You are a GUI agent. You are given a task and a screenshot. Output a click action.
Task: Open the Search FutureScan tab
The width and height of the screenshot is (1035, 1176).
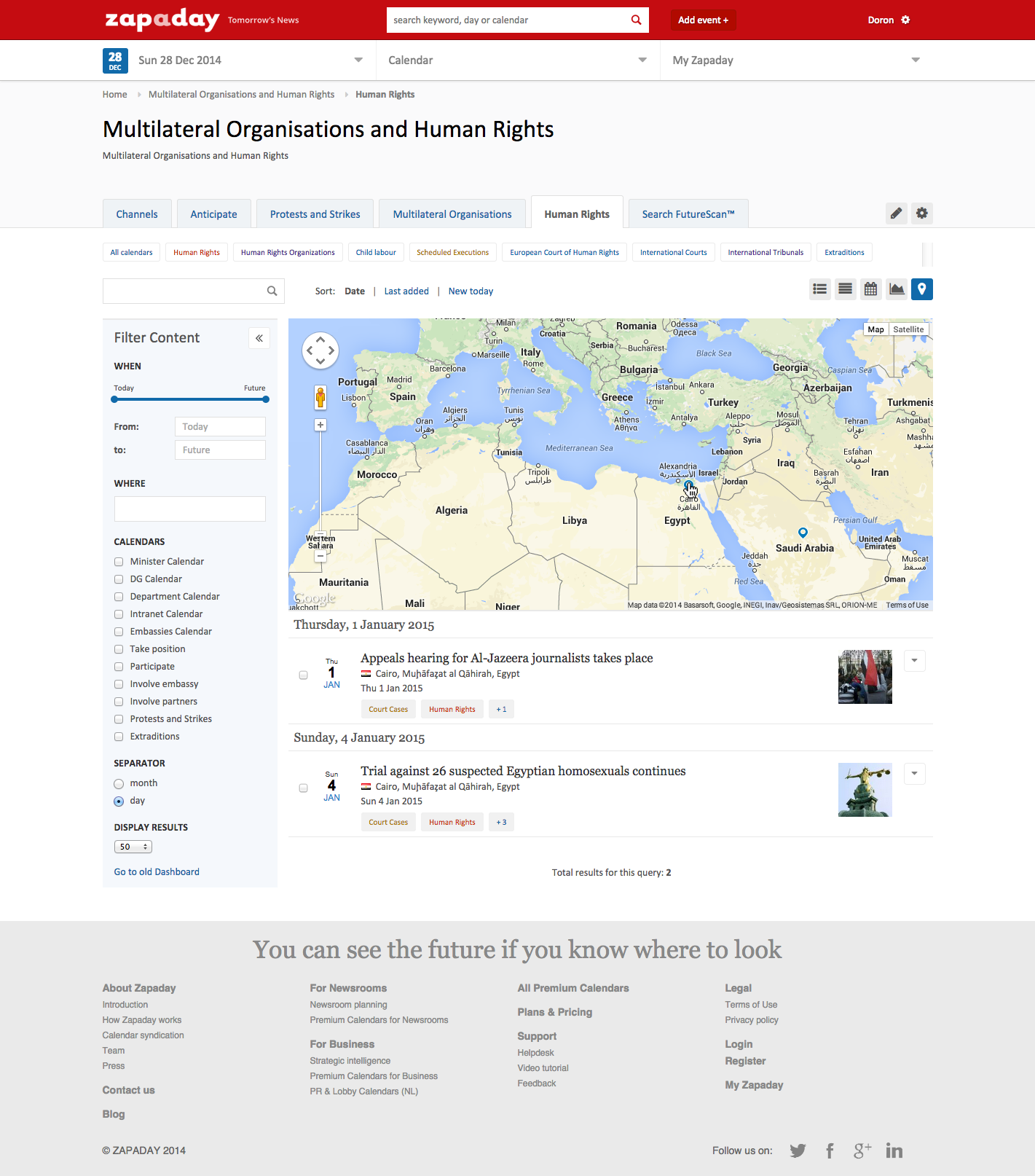point(688,214)
